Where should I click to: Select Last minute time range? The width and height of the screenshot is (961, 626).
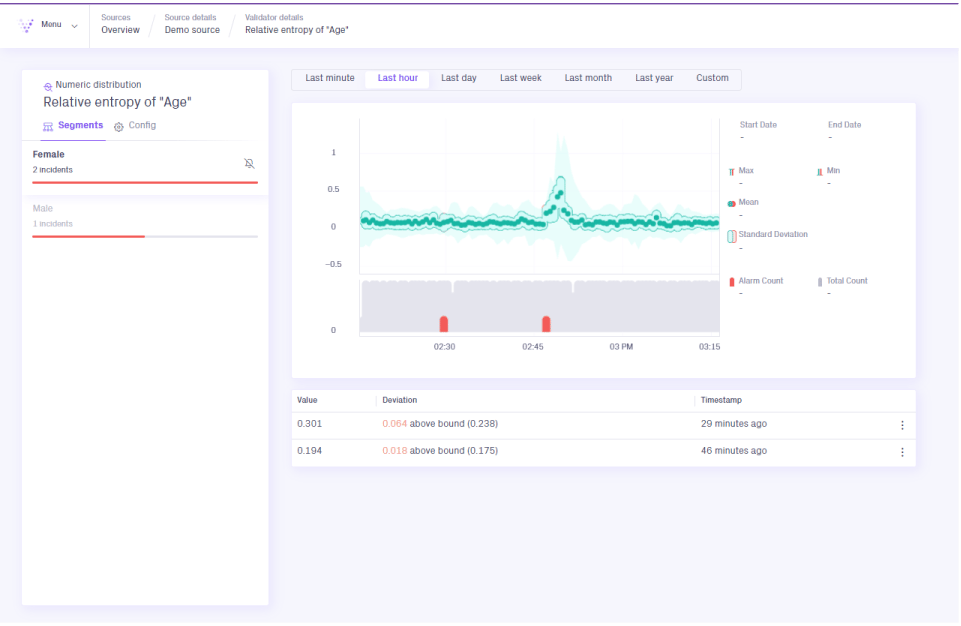pyautogui.click(x=330, y=78)
